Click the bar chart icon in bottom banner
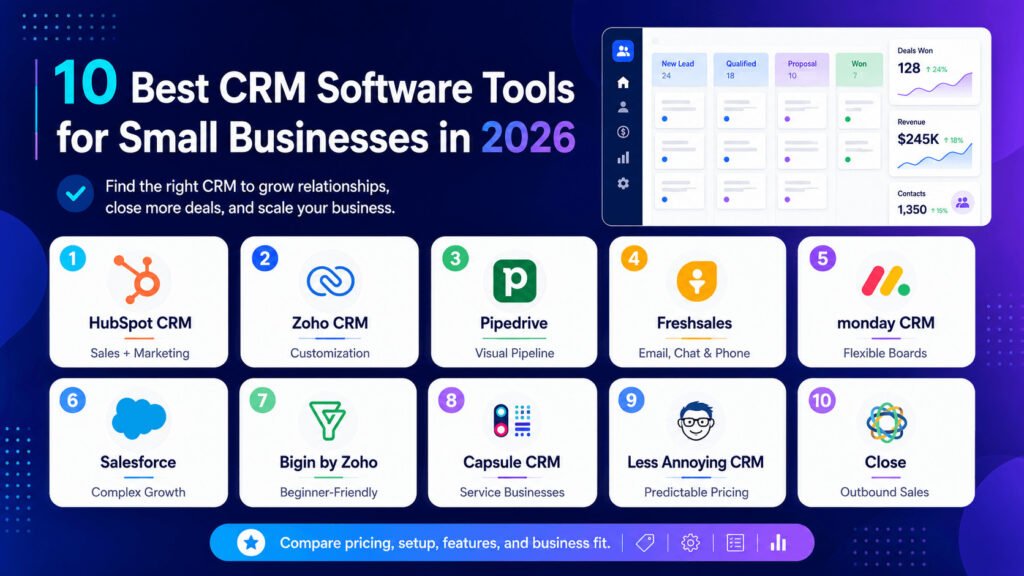 point(778,543)
